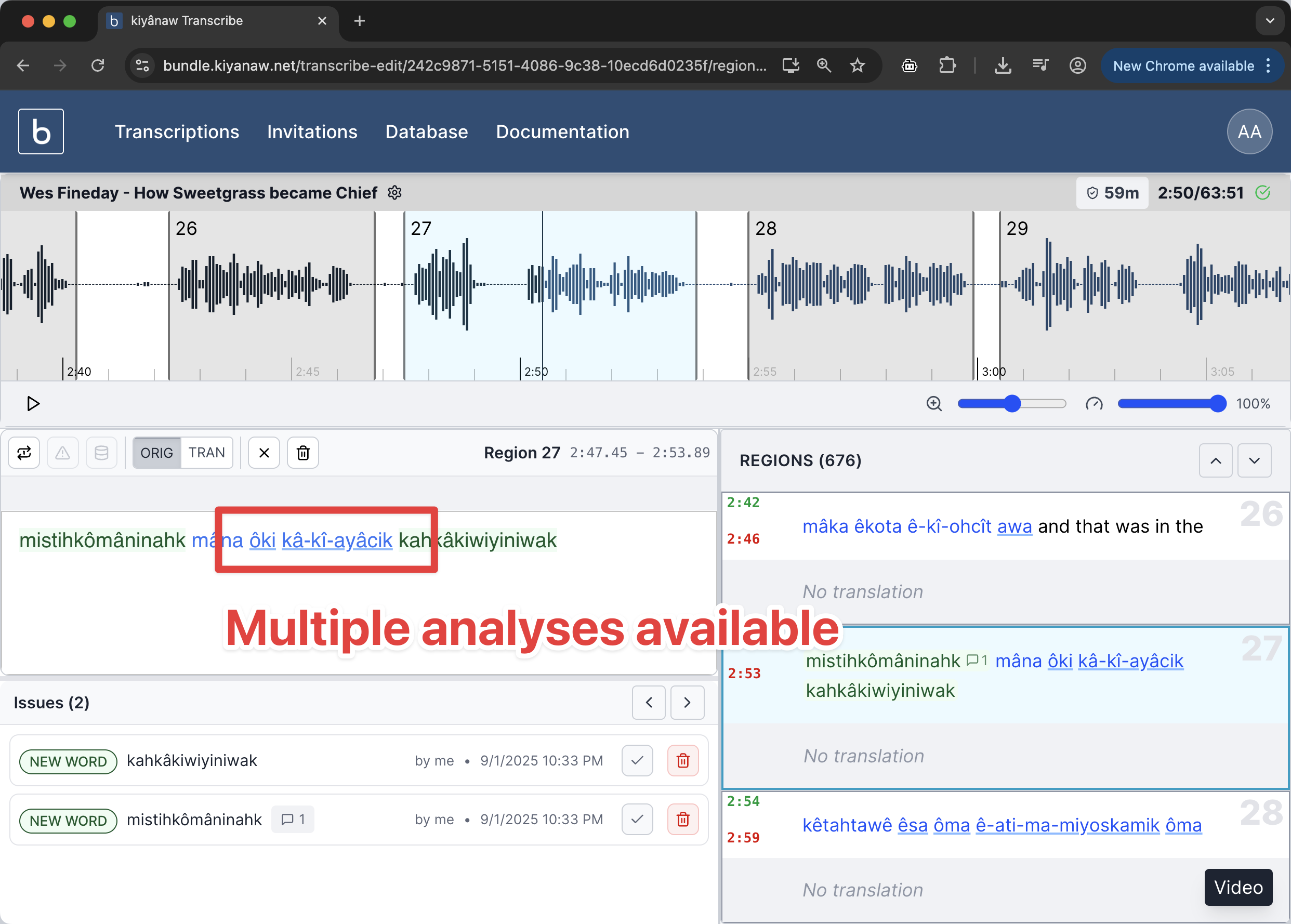1291x924 pixels.
Task: Adjust the waveform zoom slider
Action: coord(1012,403)
